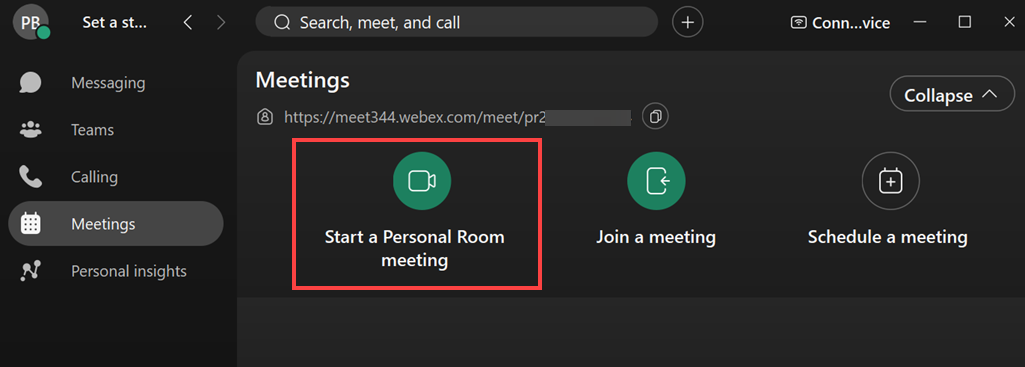
Task: Click the Messaging chat bubble icon
Action: 31,83
